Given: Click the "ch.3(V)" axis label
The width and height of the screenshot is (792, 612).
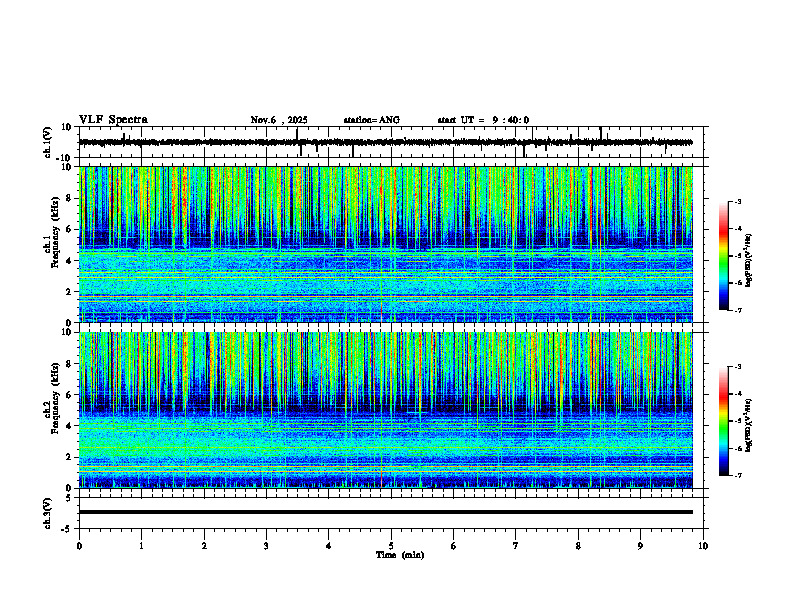Looking at the screenshot, I should [48, 513].
